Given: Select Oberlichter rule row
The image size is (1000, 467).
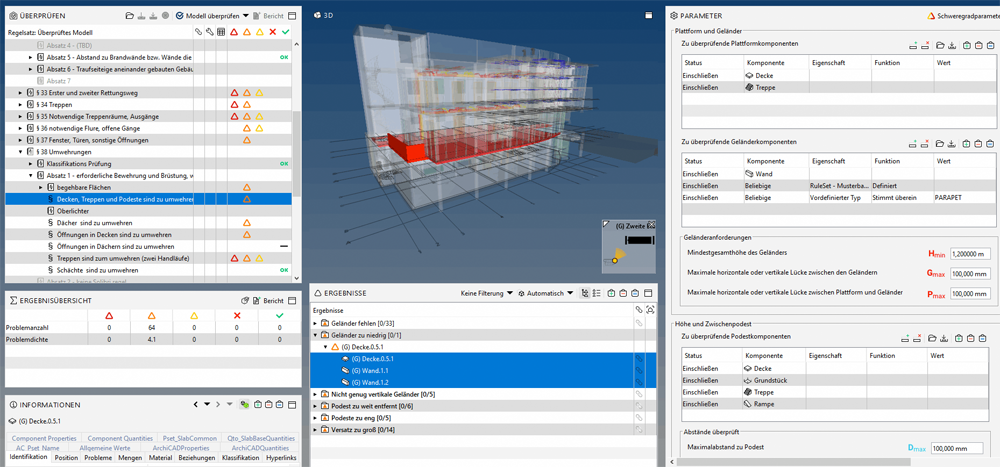Looking at the screenshot, I should 72,211.
